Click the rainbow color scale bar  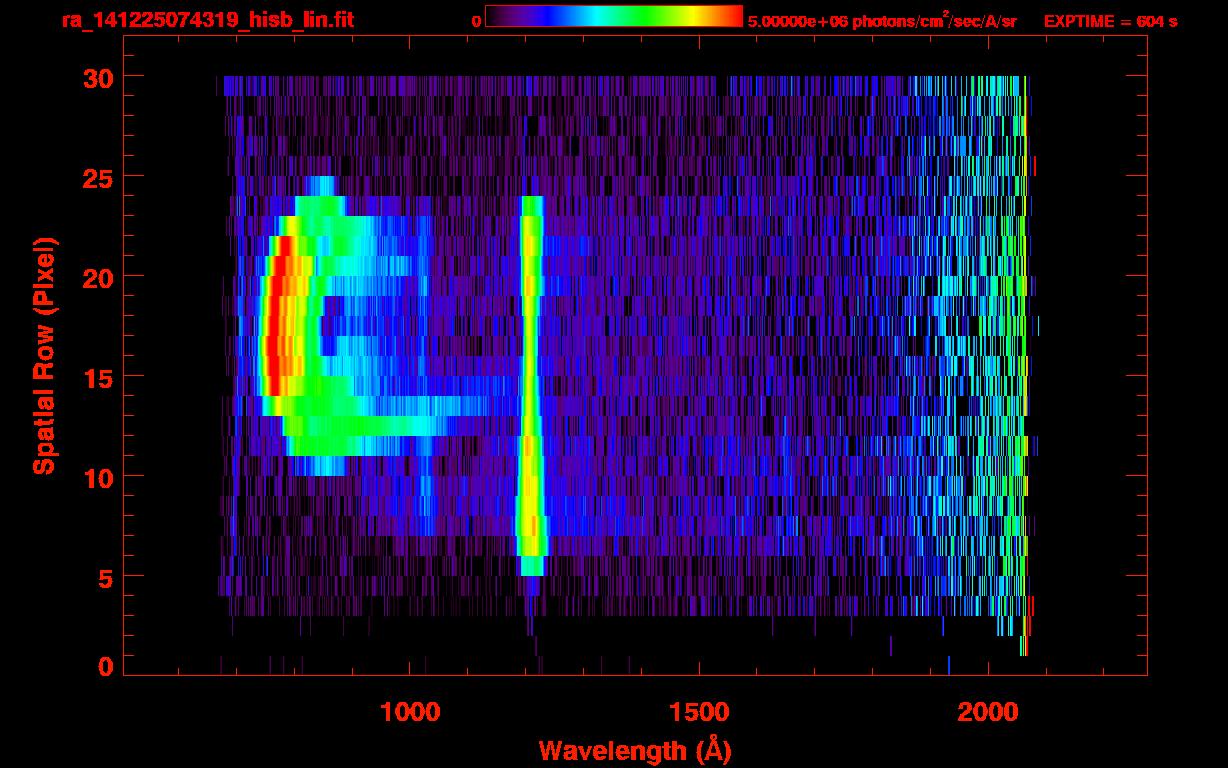614,17
